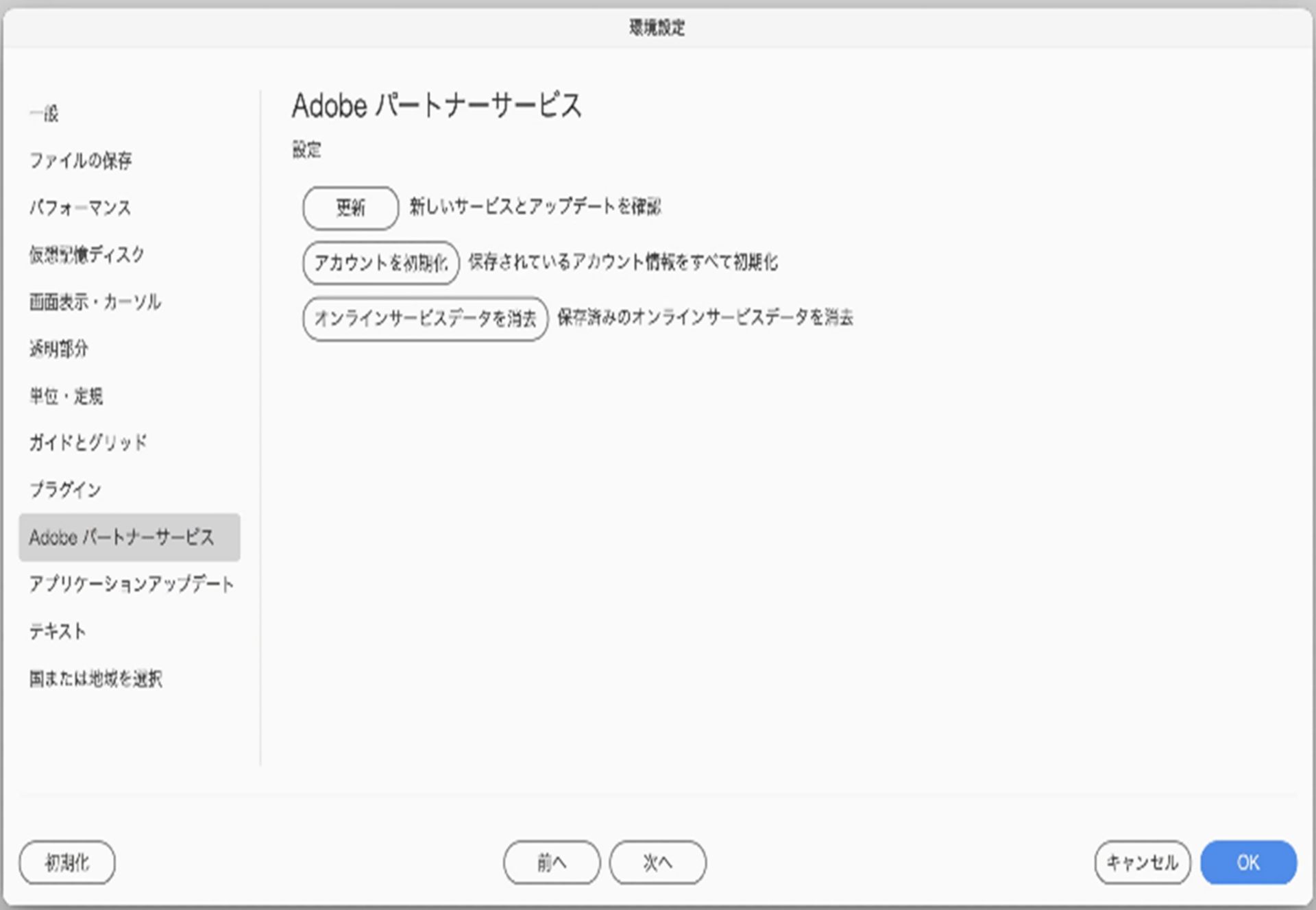
Task: Click the 新しいサービスとアップデートを確認 description text
Action: pos(535,206)
